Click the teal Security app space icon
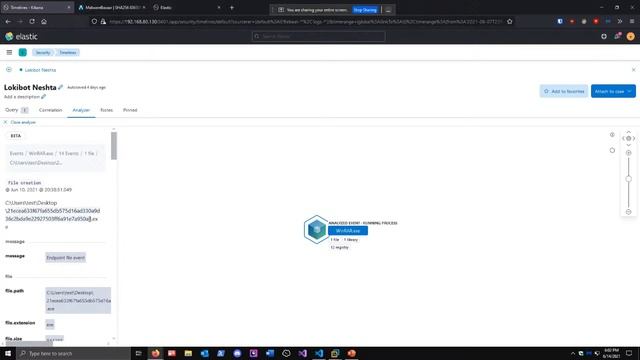The width and height of the screenshot is (640, 360). coord(23,52)
